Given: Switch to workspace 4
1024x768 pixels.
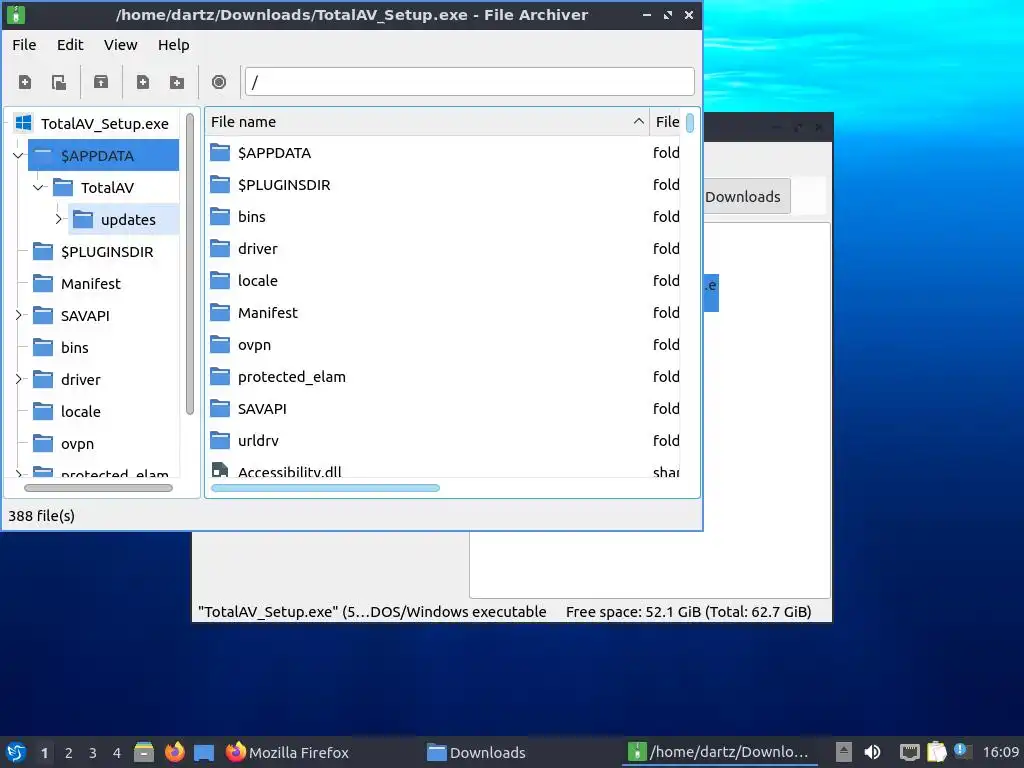Looking at the screenshot, I should pos(117,753).
